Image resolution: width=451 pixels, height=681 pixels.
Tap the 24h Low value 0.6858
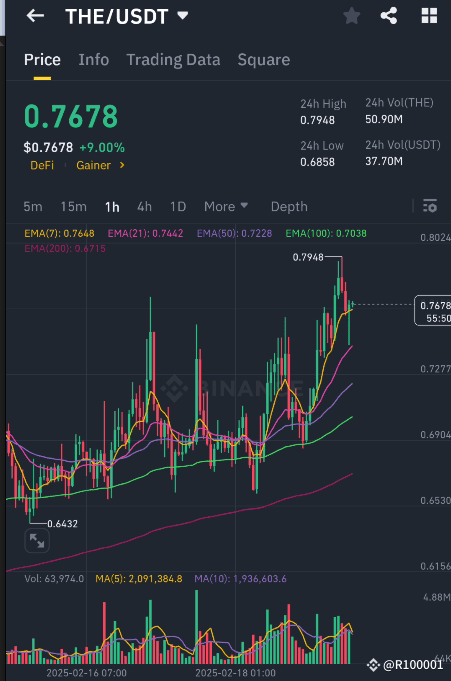tap(317, 162)
